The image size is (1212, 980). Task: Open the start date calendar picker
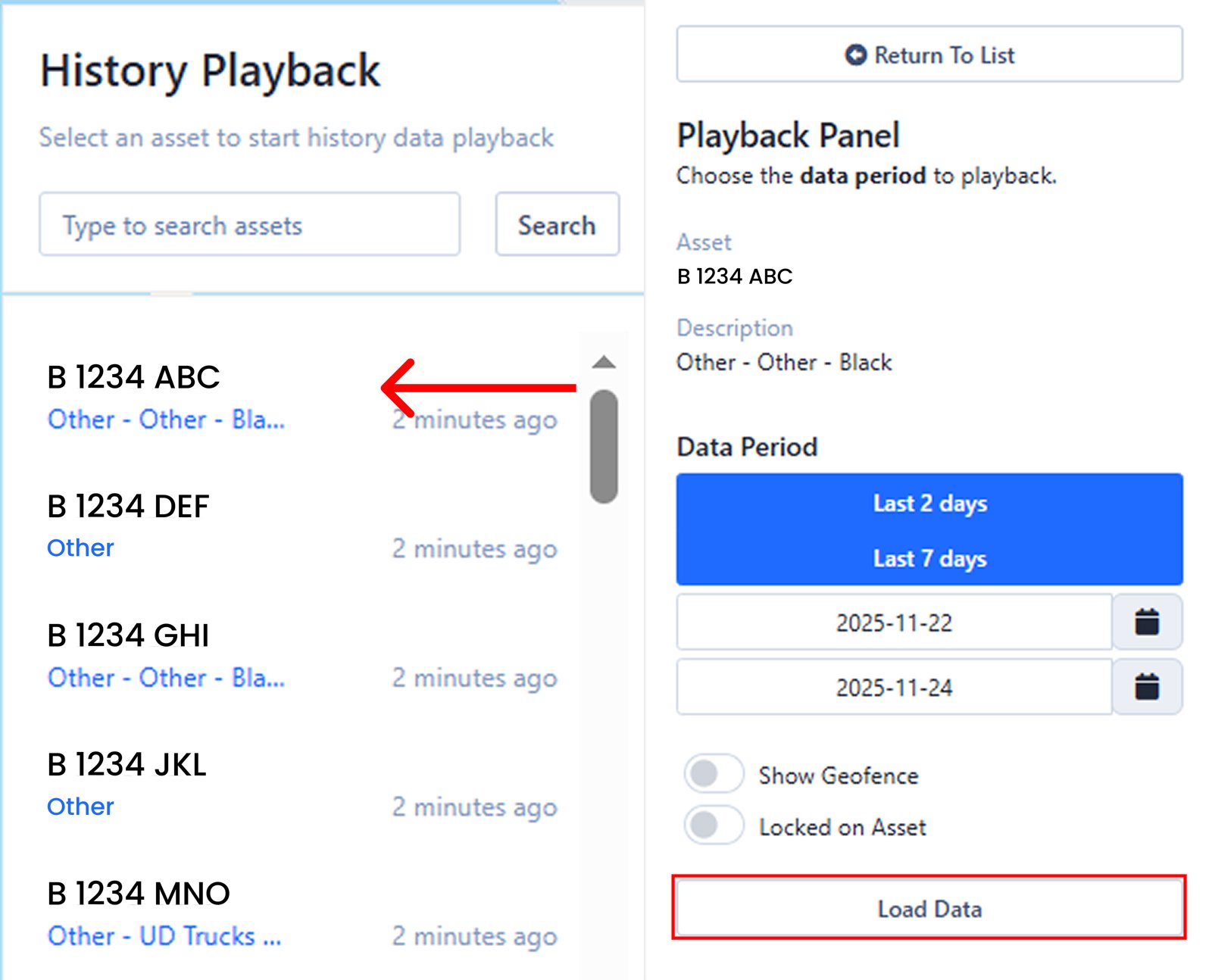(1148, 623)
